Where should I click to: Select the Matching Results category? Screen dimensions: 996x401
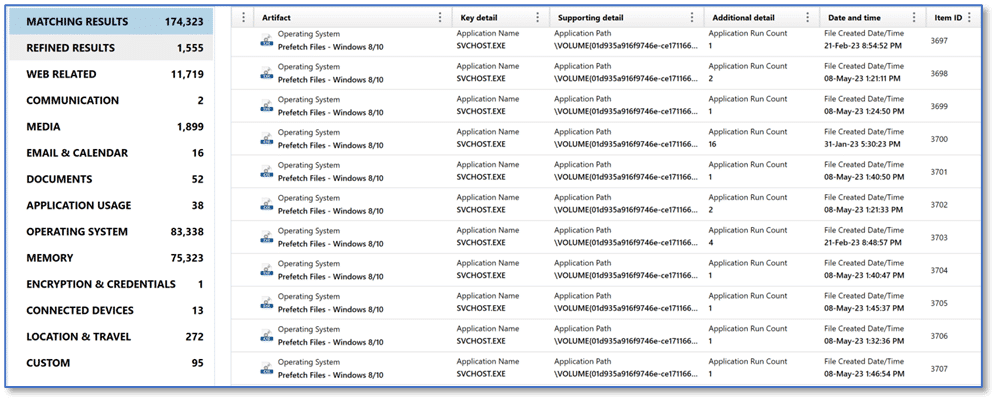pos(111,22)
